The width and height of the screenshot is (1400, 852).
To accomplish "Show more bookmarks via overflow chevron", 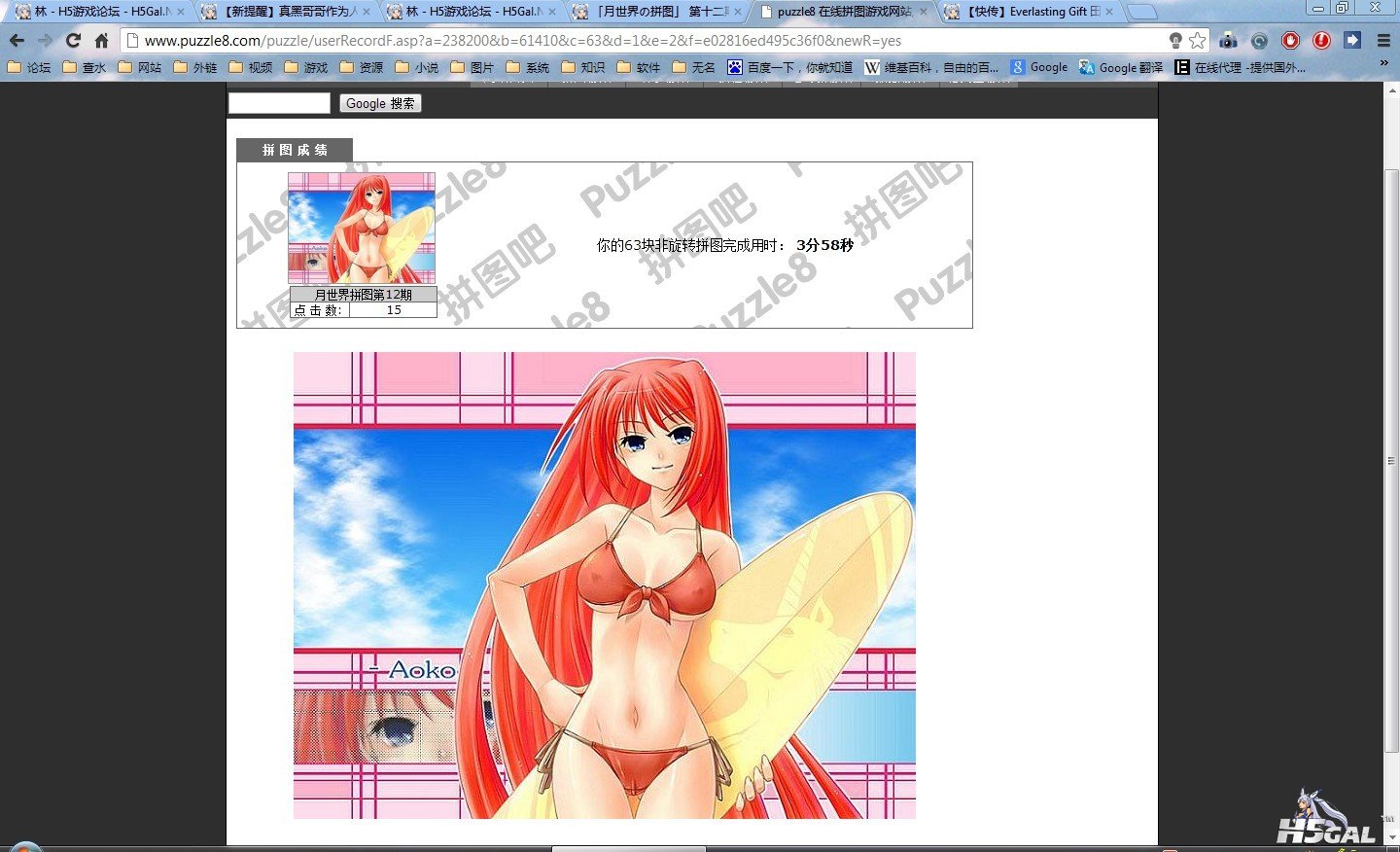I will 1384,64.
